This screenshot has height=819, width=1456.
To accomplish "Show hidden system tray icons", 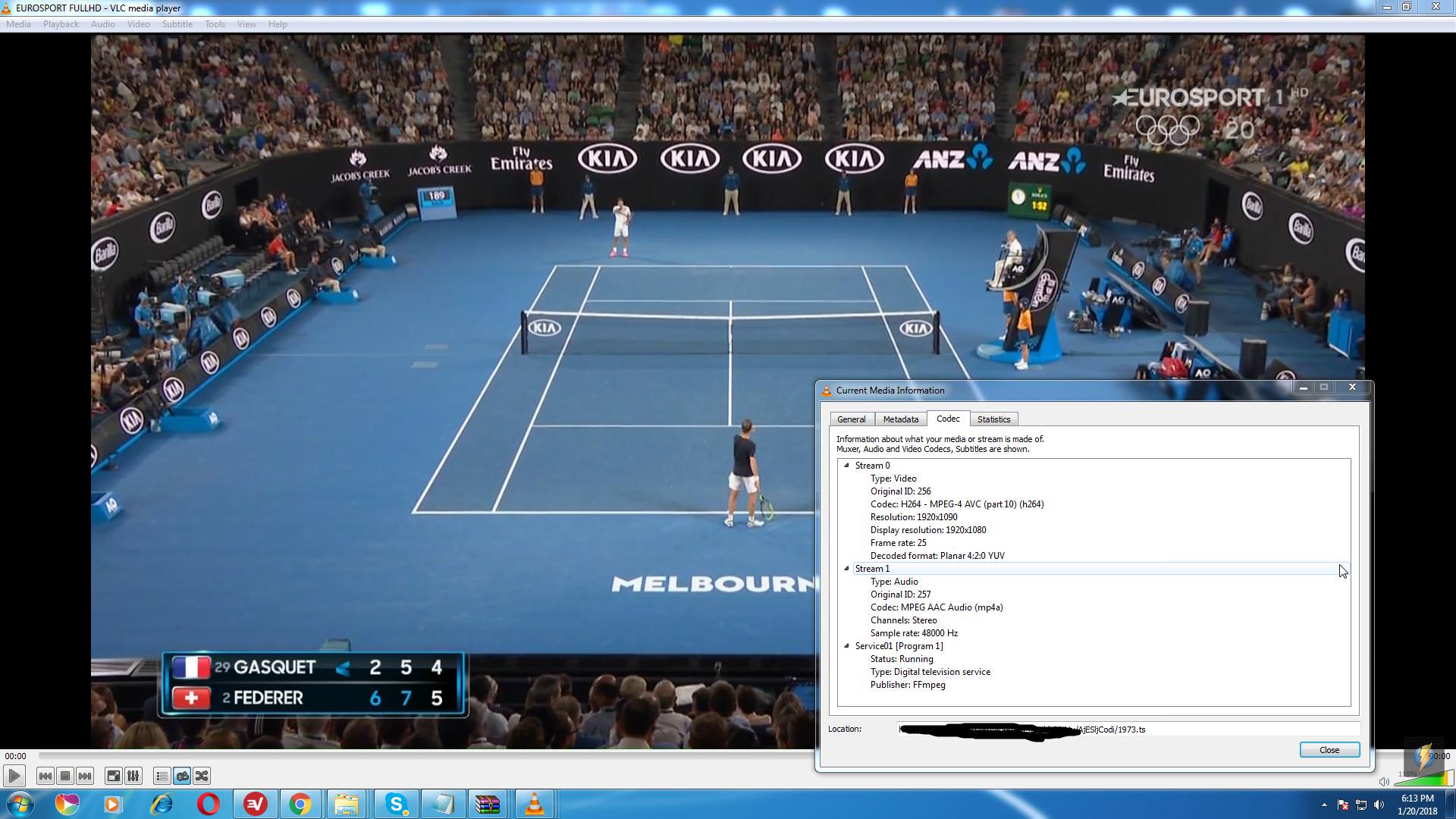I will 1324,805.
